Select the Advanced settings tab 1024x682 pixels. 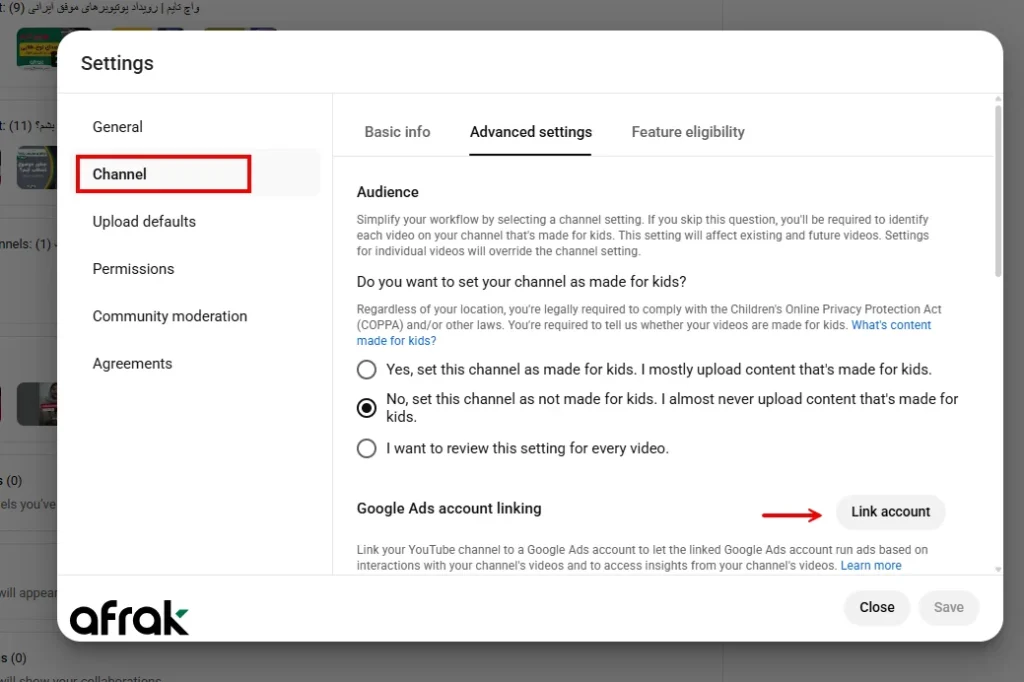(x=531, y=132)
